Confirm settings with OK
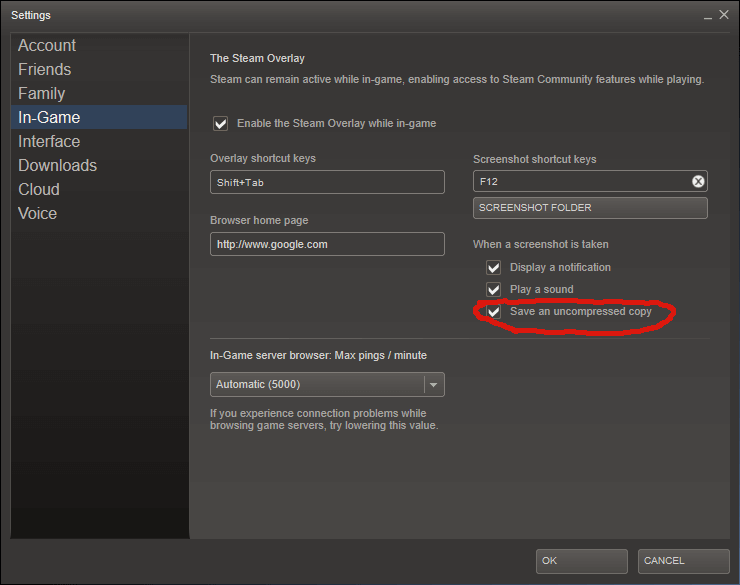 [581, 561]
